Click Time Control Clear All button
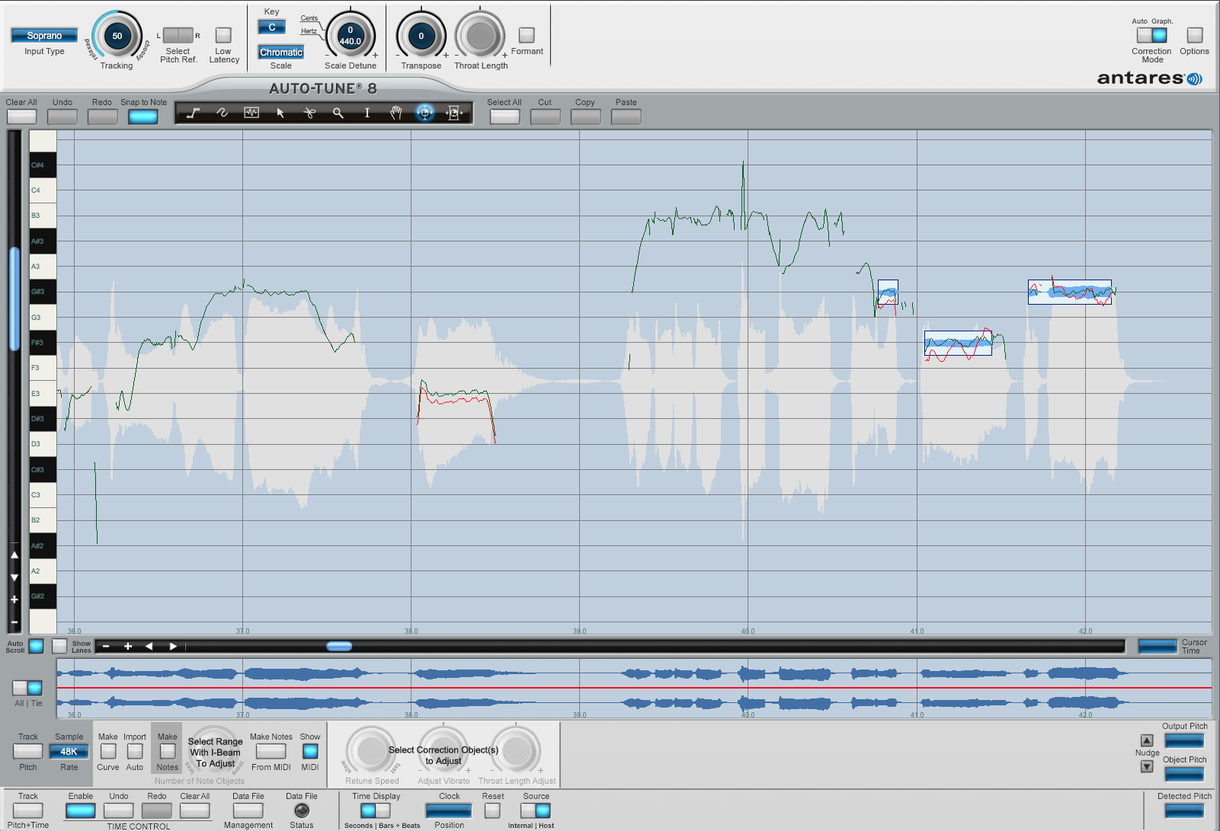The height and width of the screenshot is (831, 1220). pyautogui.click(x=195, y=810)
